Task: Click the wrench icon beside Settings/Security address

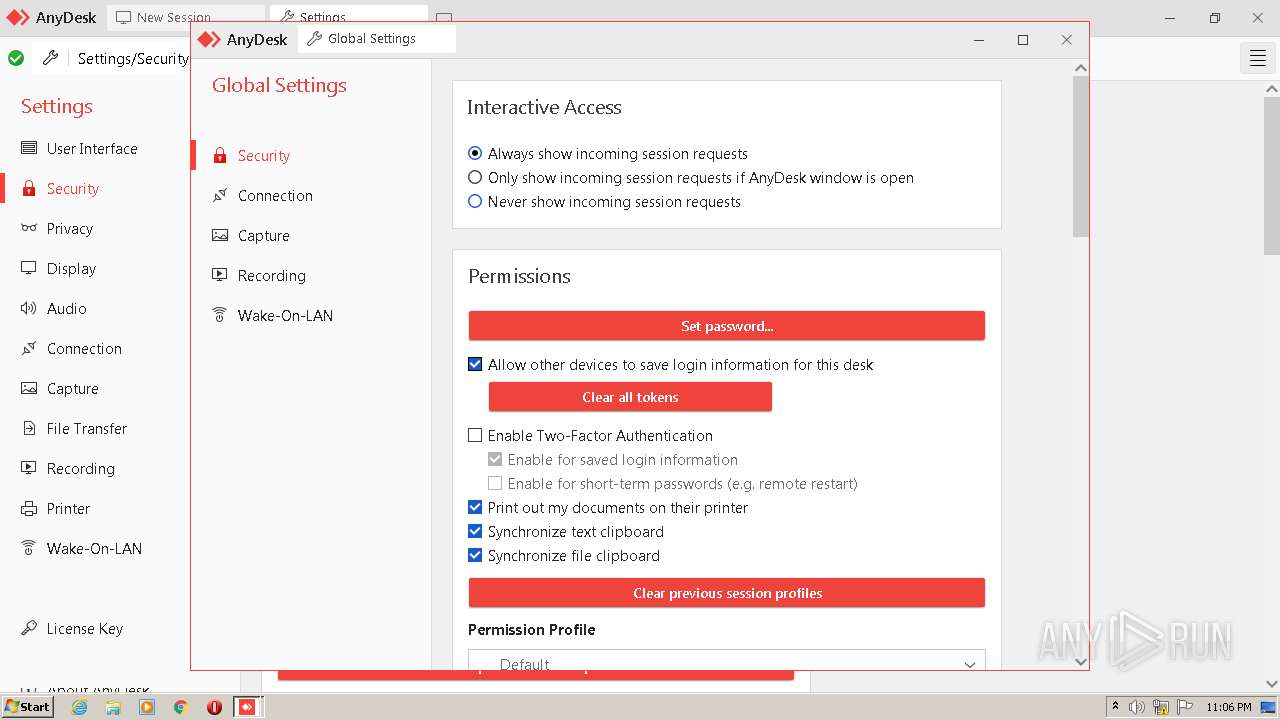Action: point(50,58)
